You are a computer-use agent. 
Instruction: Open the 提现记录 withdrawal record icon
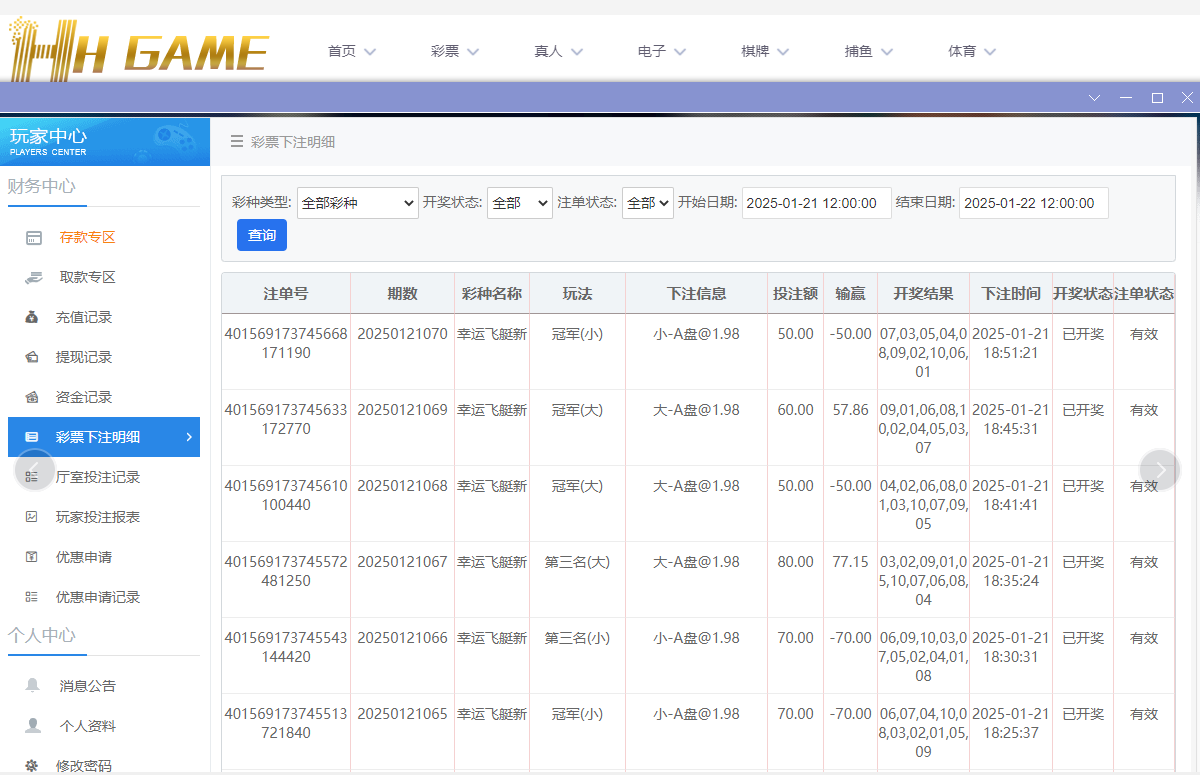(x=36, y=357)
